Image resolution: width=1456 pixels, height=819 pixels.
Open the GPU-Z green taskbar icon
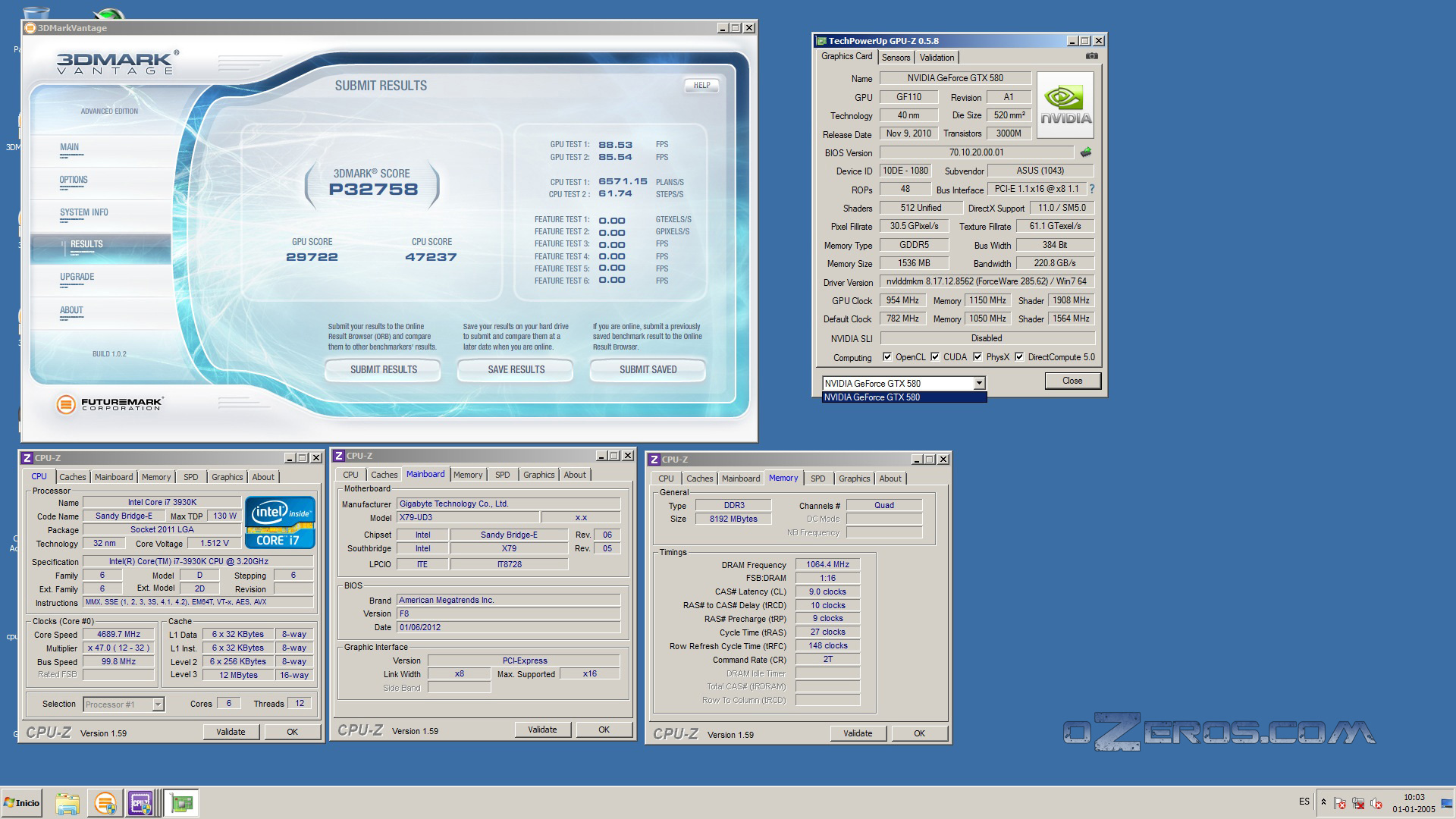(182, 803)
